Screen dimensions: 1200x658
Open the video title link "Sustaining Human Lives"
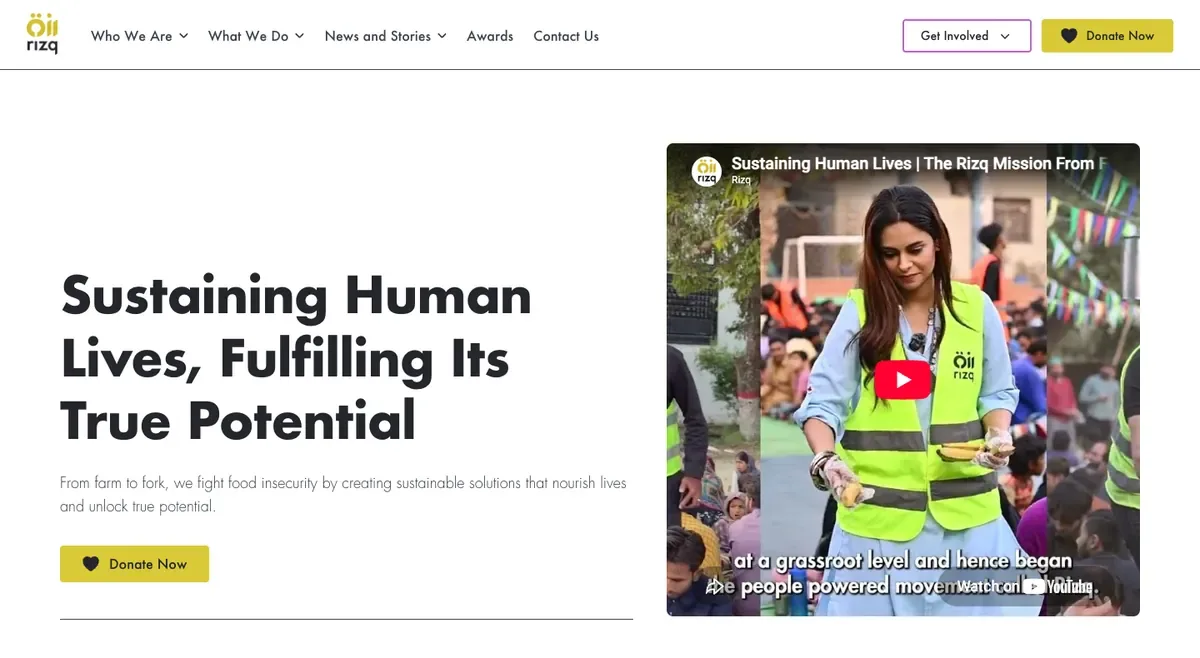click(920, 163)
